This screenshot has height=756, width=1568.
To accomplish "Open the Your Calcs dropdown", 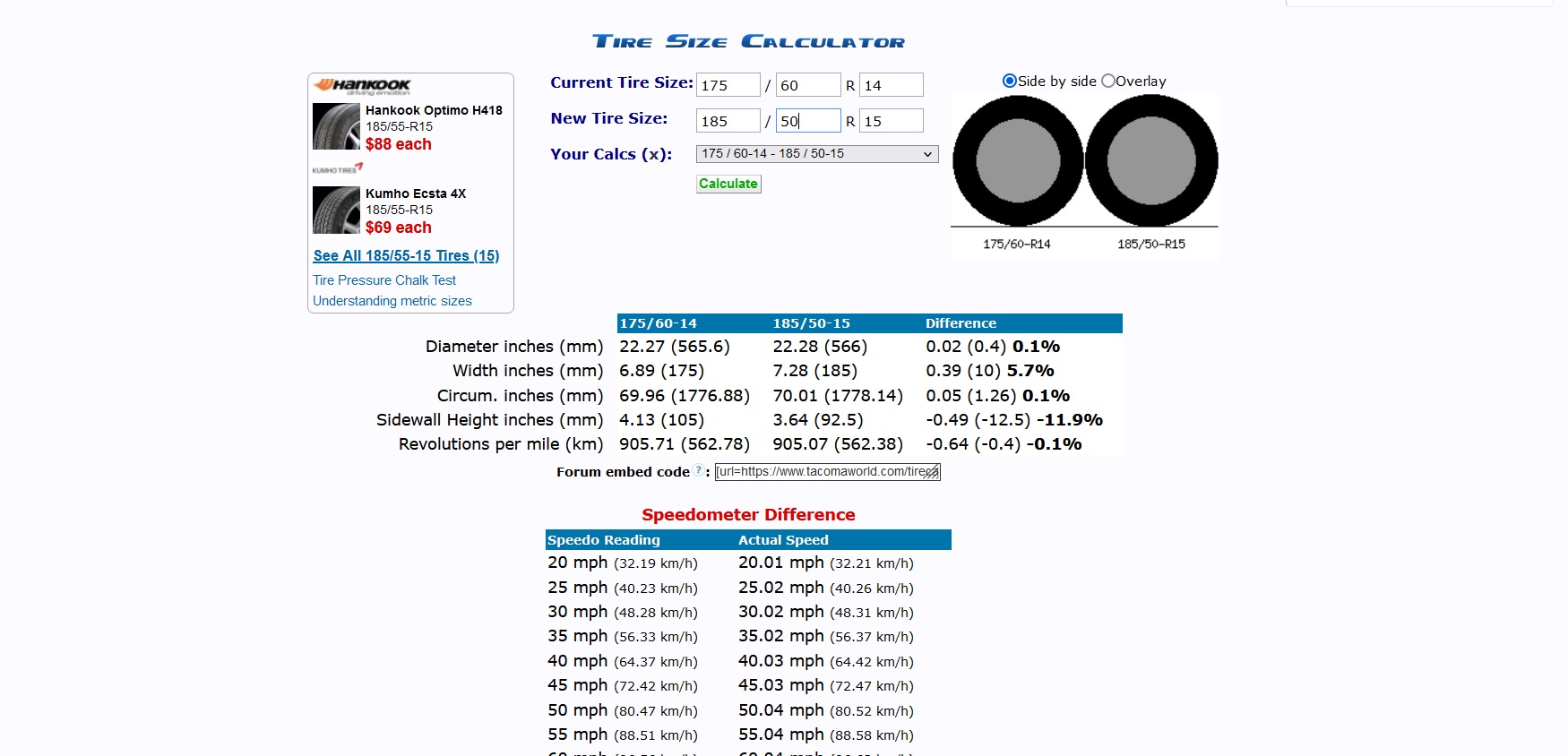I will (817, 154).
